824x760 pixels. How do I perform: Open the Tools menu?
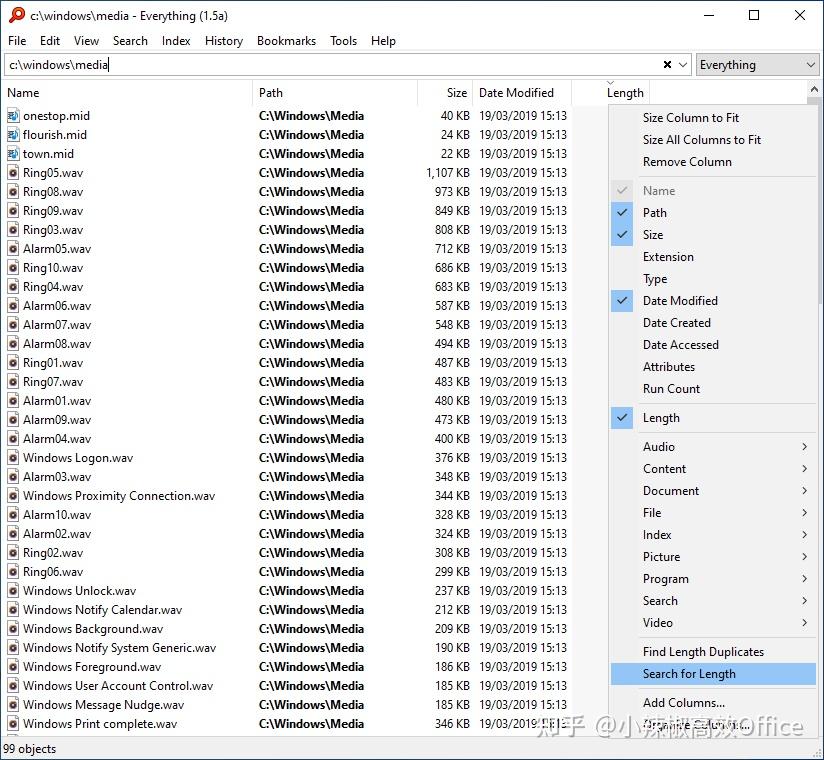343,41
